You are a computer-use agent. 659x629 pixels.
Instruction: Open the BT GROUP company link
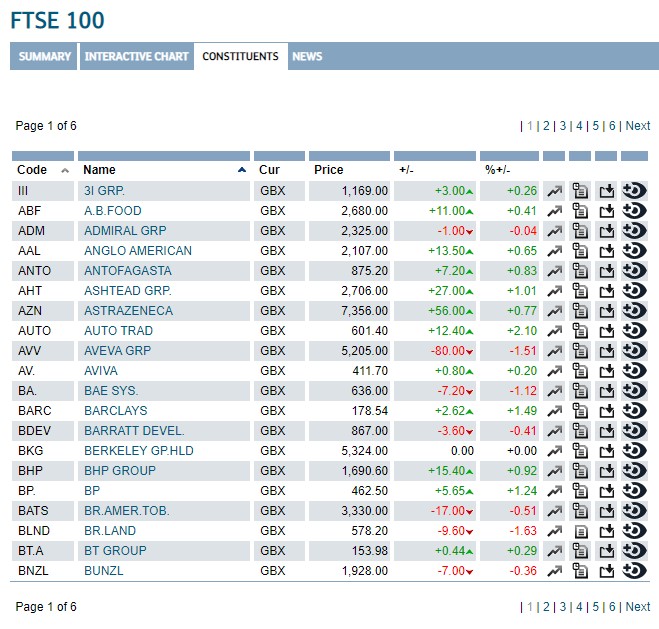coord(115,551)
